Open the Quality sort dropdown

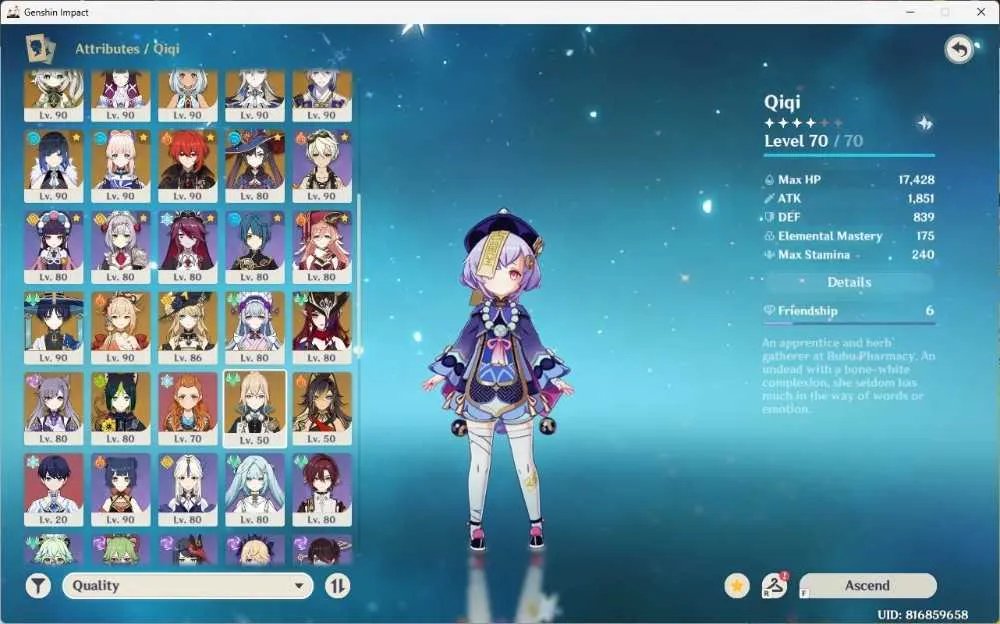pos(188,585)
